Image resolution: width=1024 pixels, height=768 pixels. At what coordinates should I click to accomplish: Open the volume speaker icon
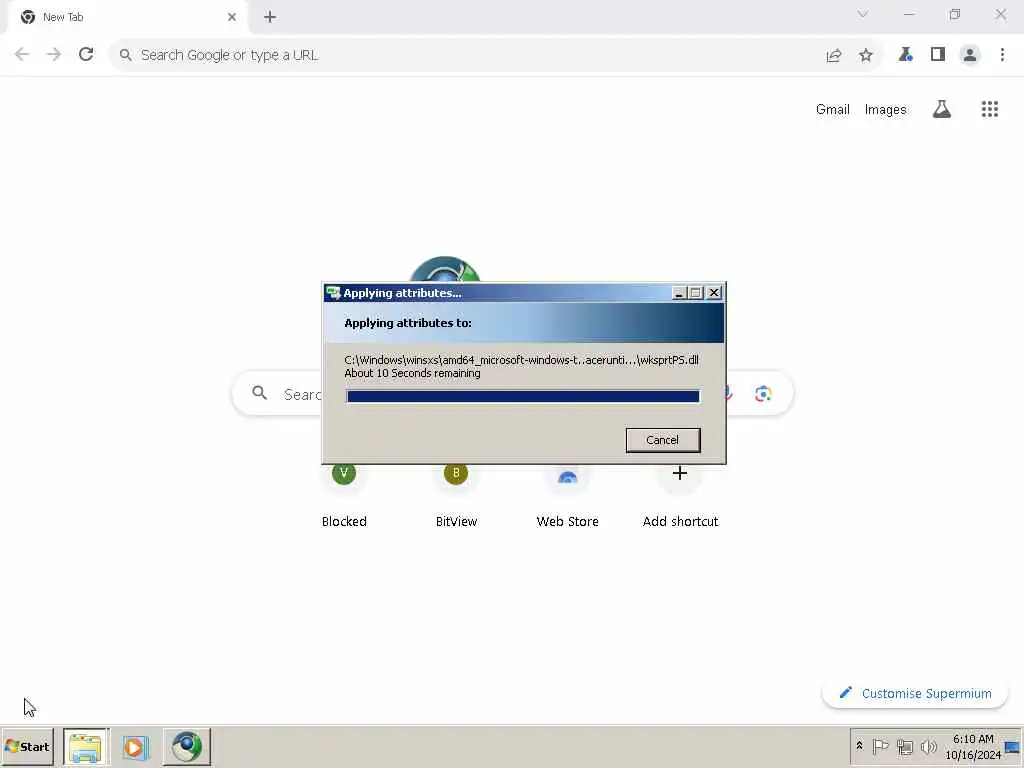[x=928, y=746]
